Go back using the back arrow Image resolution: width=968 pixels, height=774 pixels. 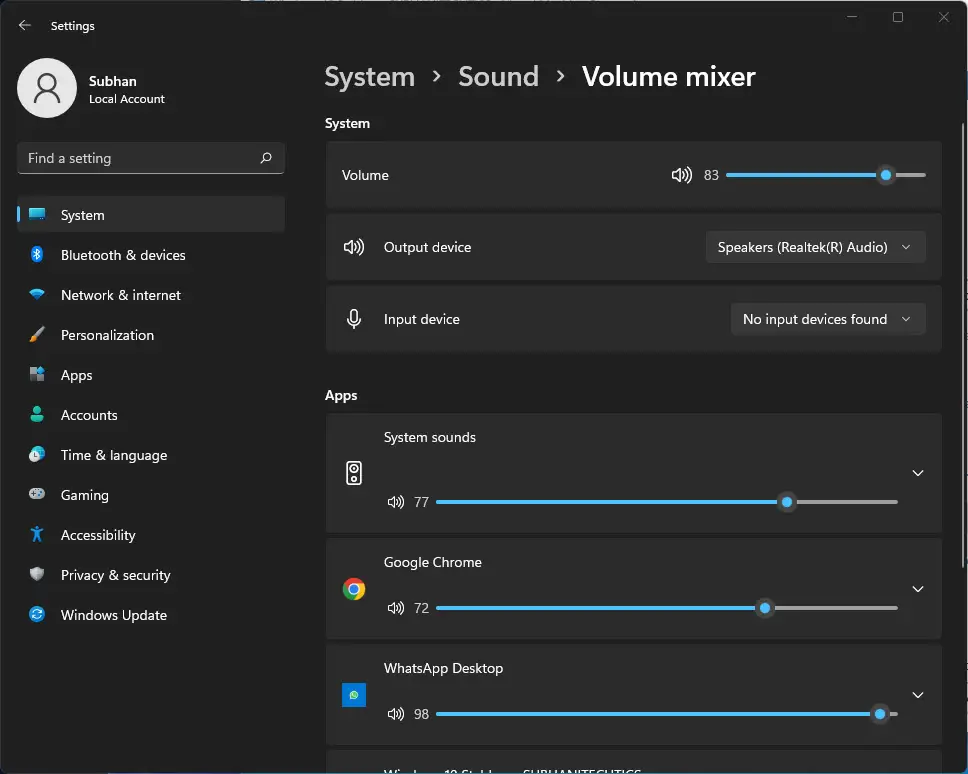click(x=25, y=25)
